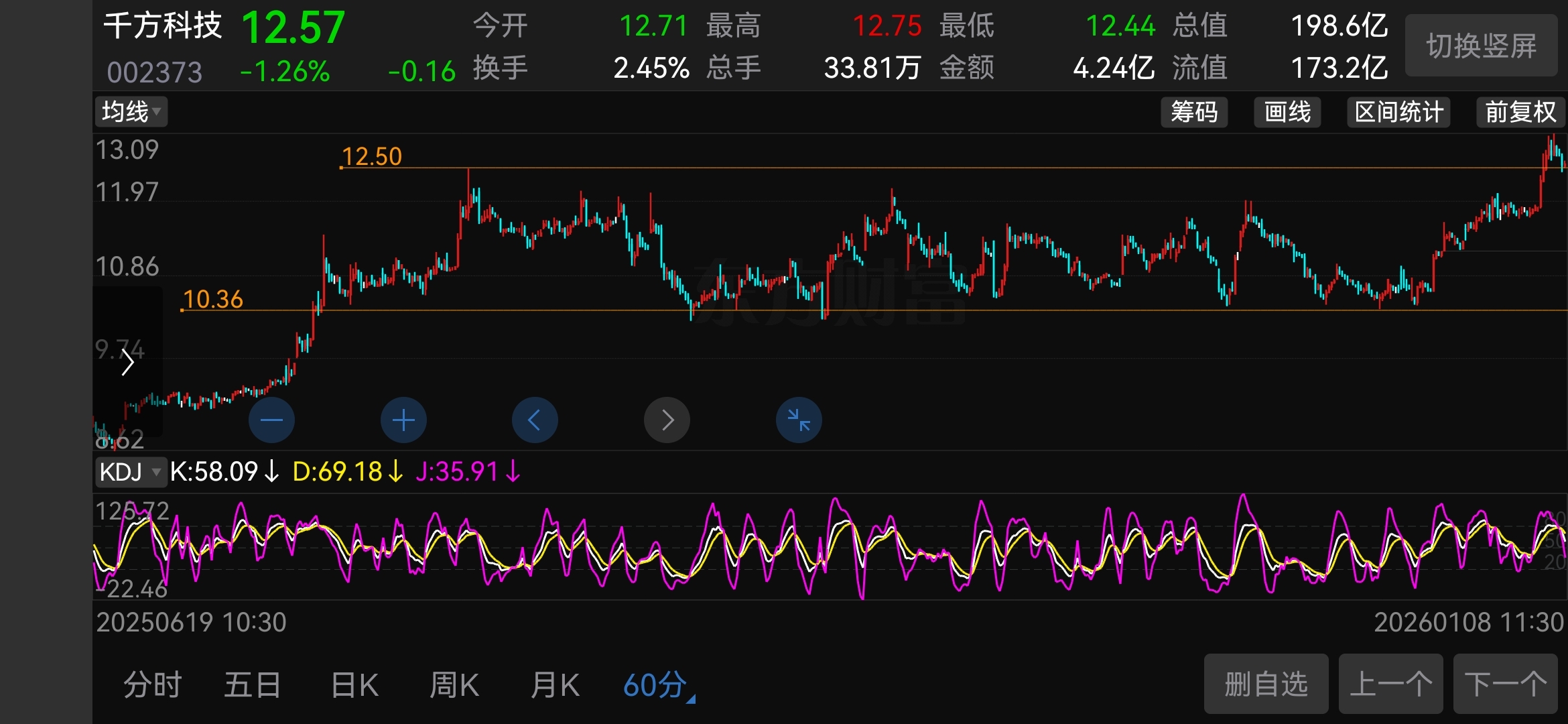This screenshot has height=724, width=1568.
Task: Click the collapse arrows icon
Action: (x=799, y=420)
